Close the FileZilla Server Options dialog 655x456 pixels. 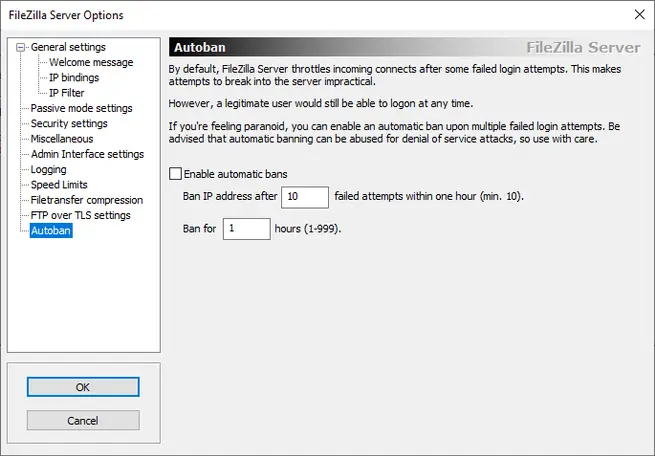pyautogui.click(x=639, y=15)
